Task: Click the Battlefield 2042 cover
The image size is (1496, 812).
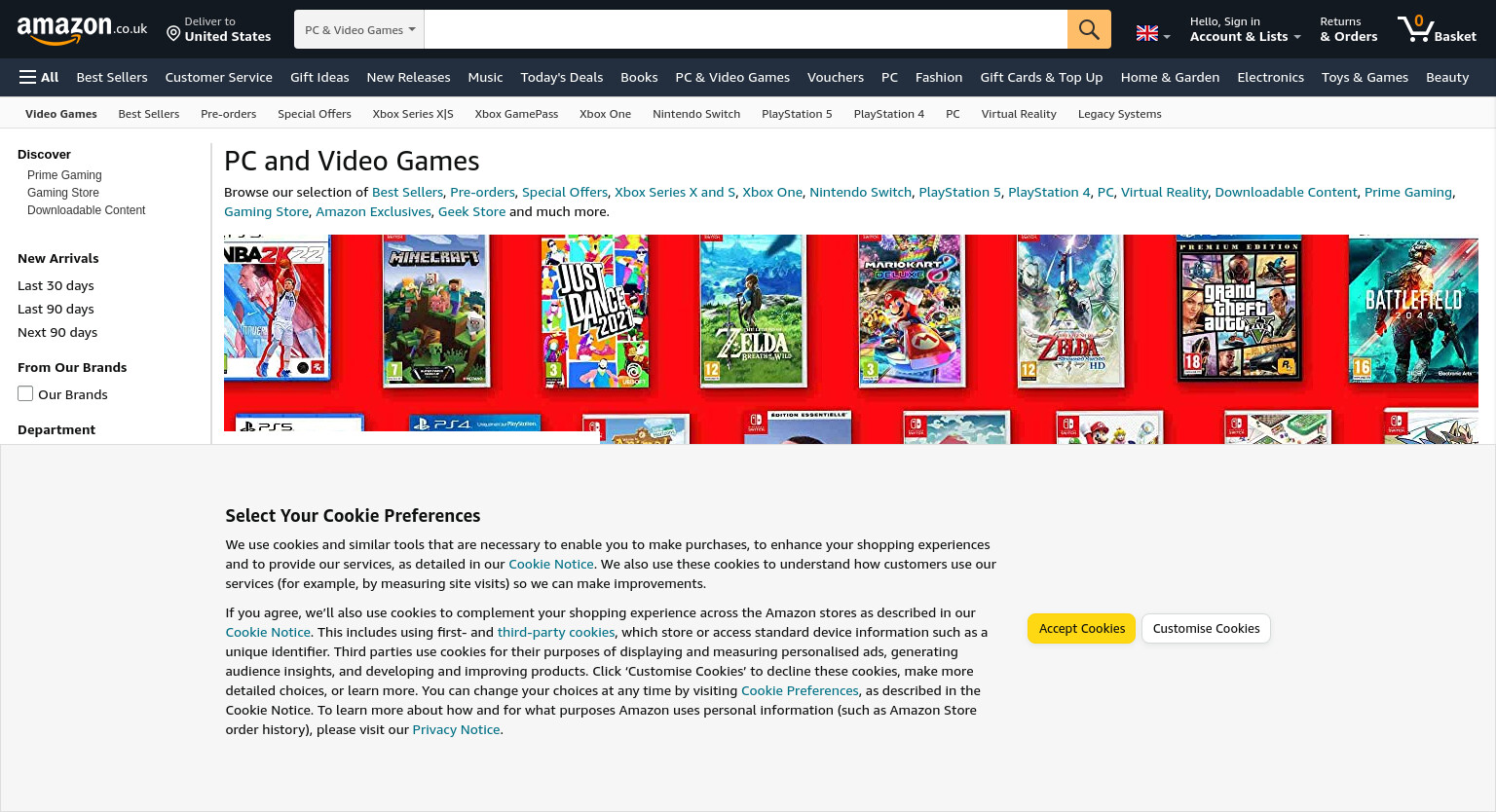Action: 1413,311
